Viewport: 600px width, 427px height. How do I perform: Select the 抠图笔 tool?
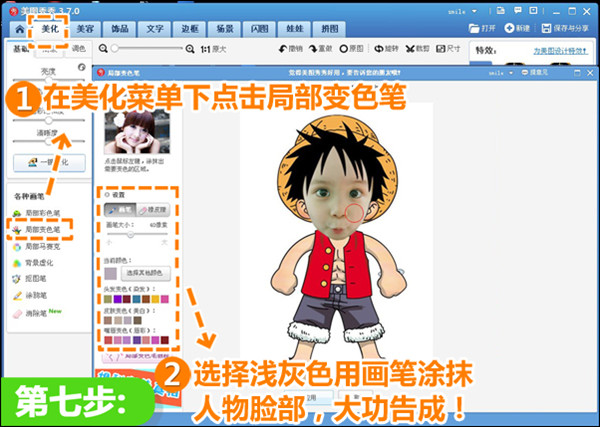[x=30, y=279]
